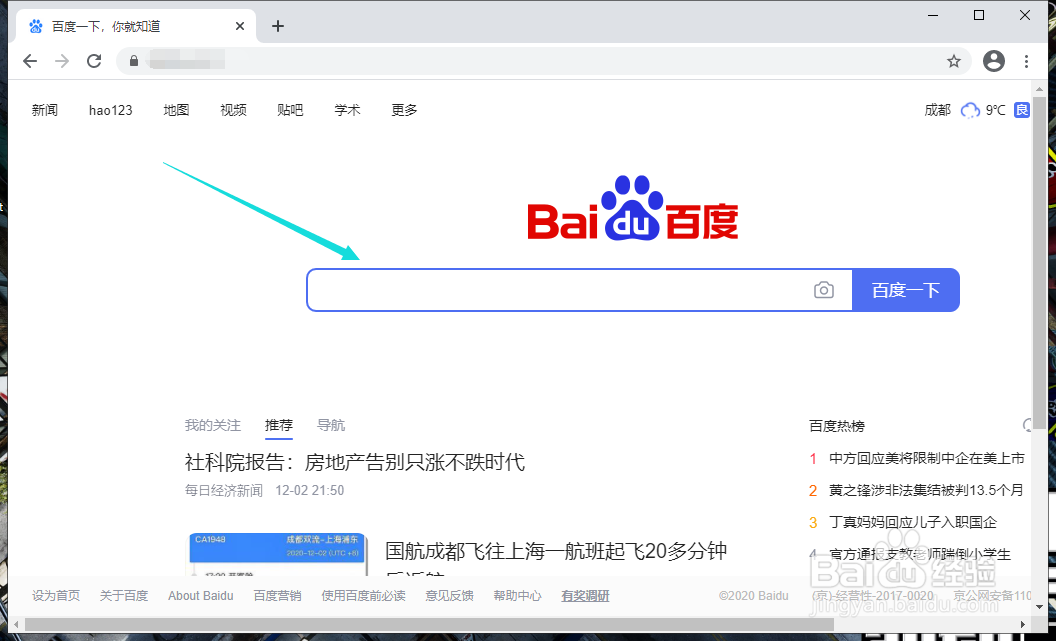Click the weather icon beside 成都
1056x641 pixels.
pos(969,110)
